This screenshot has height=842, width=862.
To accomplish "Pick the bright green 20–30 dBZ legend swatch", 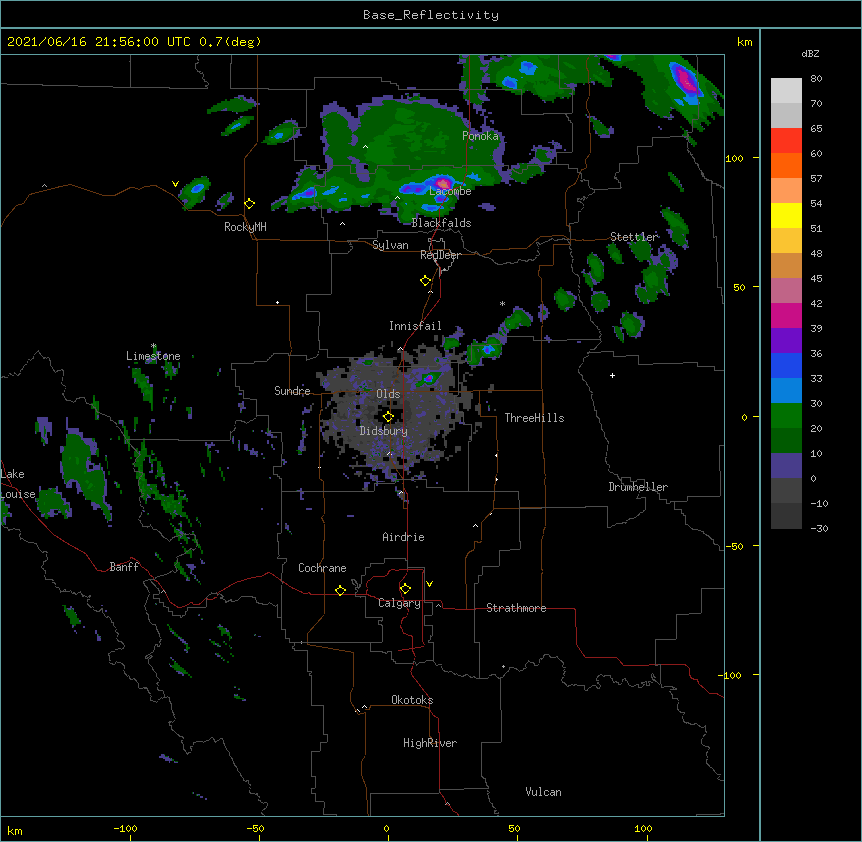I will (x=786, y=416).
